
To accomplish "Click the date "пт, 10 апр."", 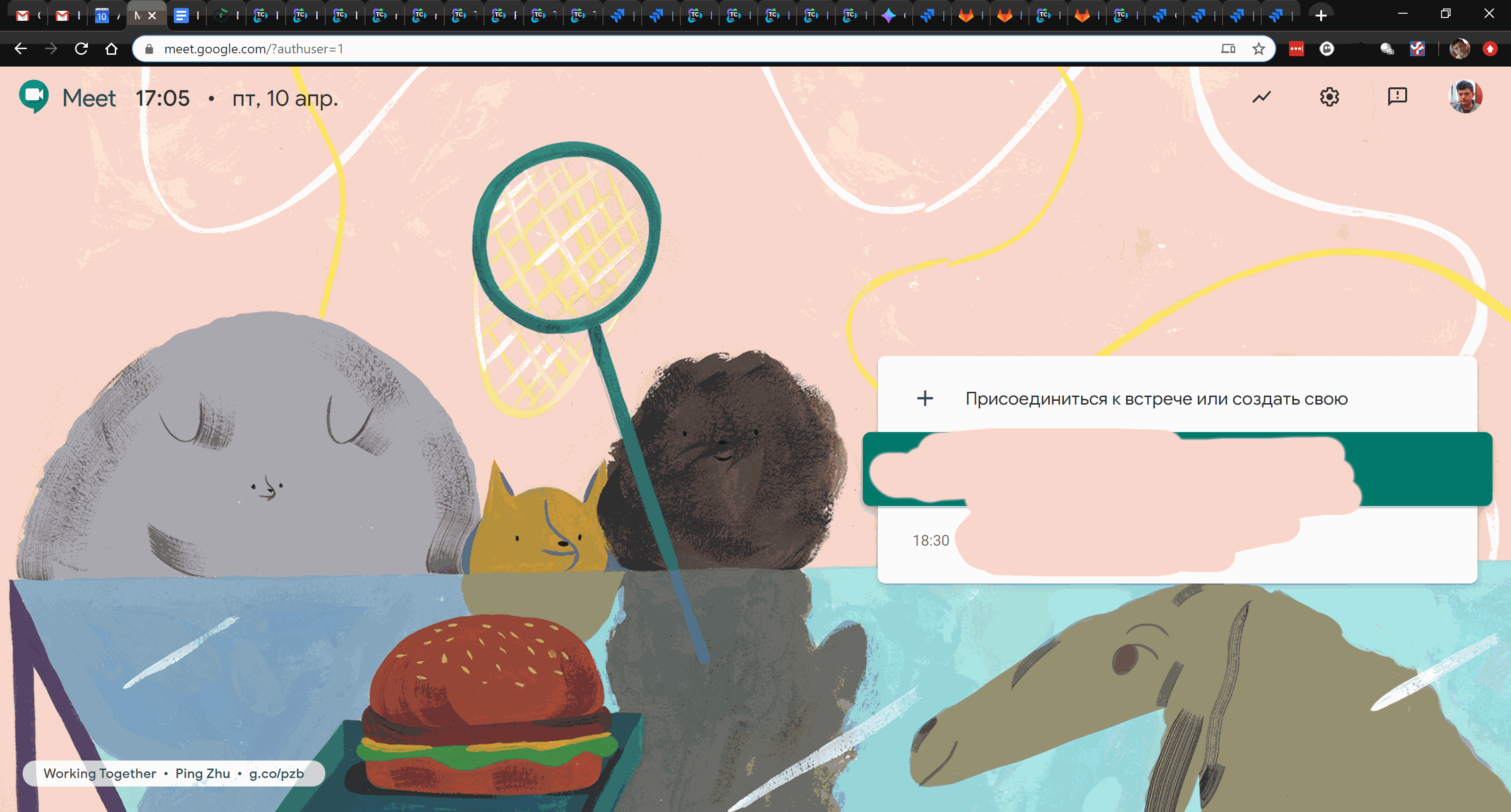I will [285, 99].
